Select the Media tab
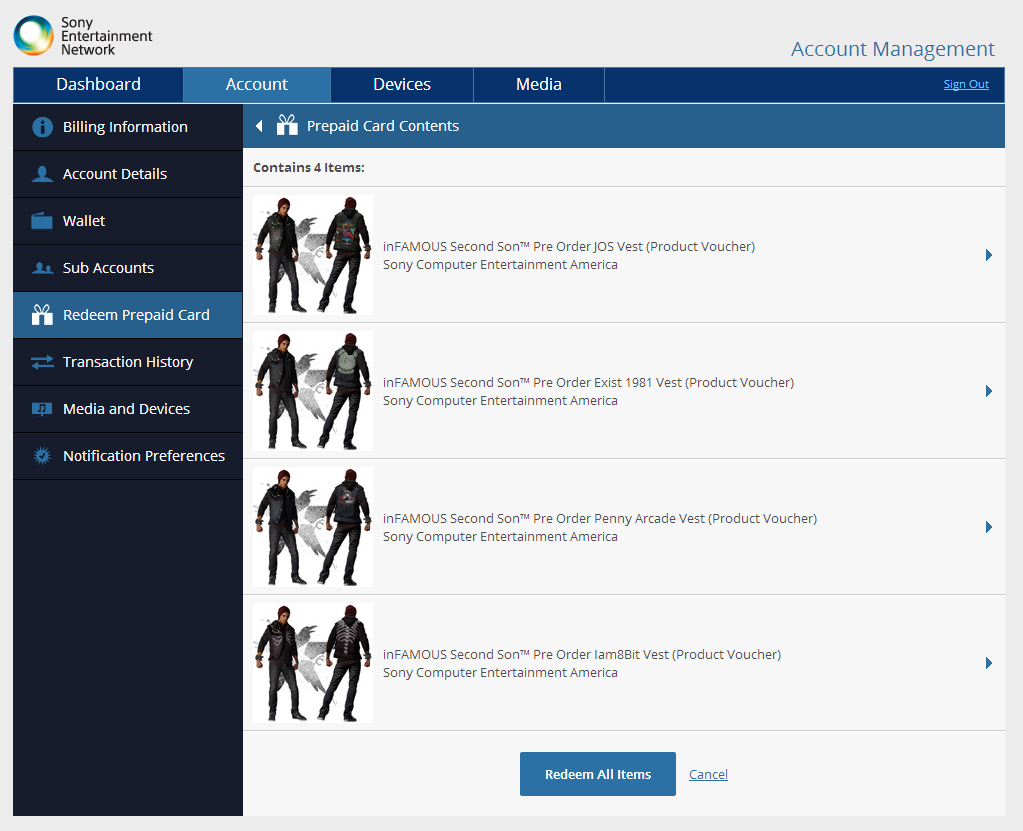1023x831 pixels. (539, 85)
